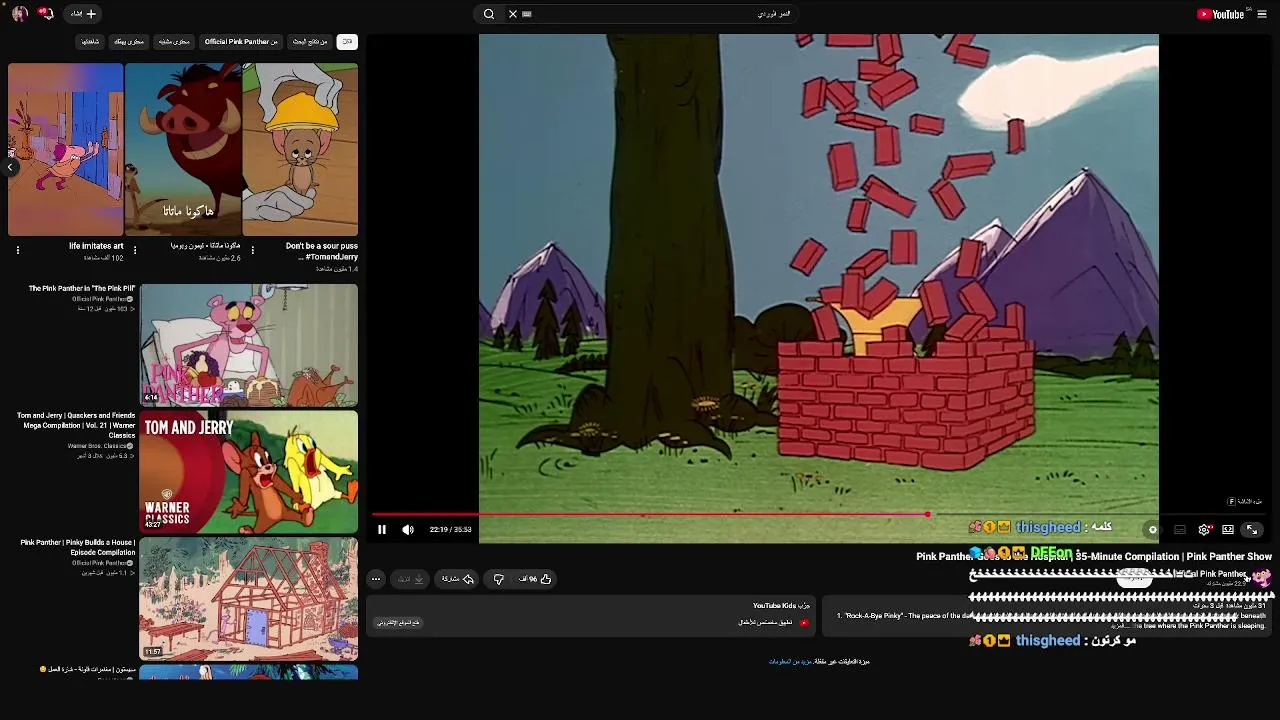Visit Warner Bros. Classics channel name
Viewport: 1280px width, 720px height.
pos(99,446)
